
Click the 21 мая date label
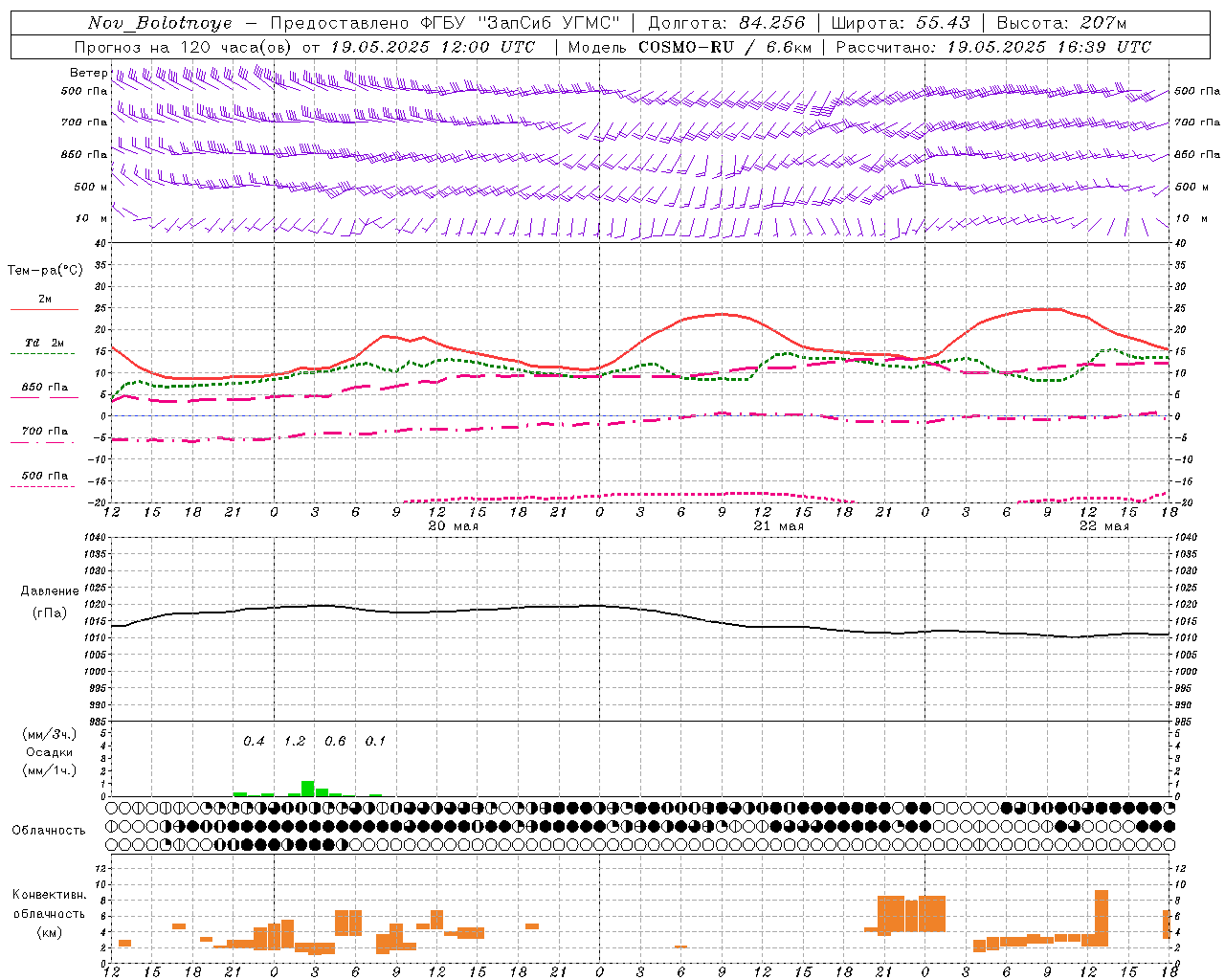tap(778, 526)
